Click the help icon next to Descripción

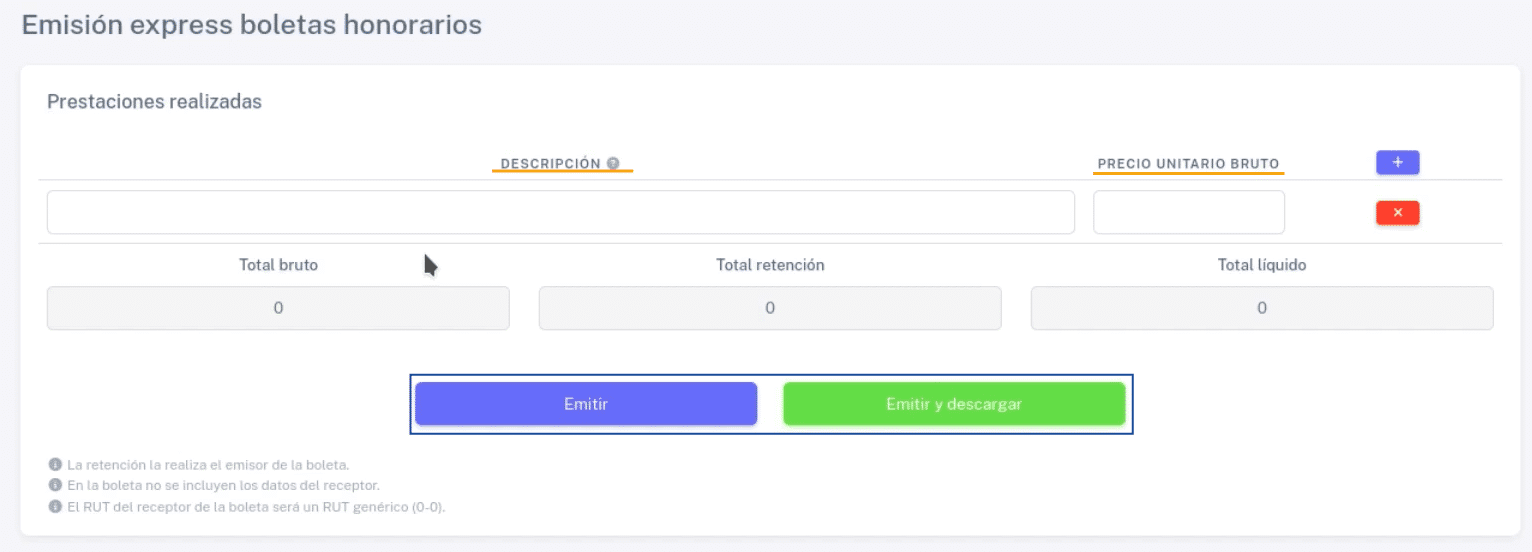click(x=613, y=164)
